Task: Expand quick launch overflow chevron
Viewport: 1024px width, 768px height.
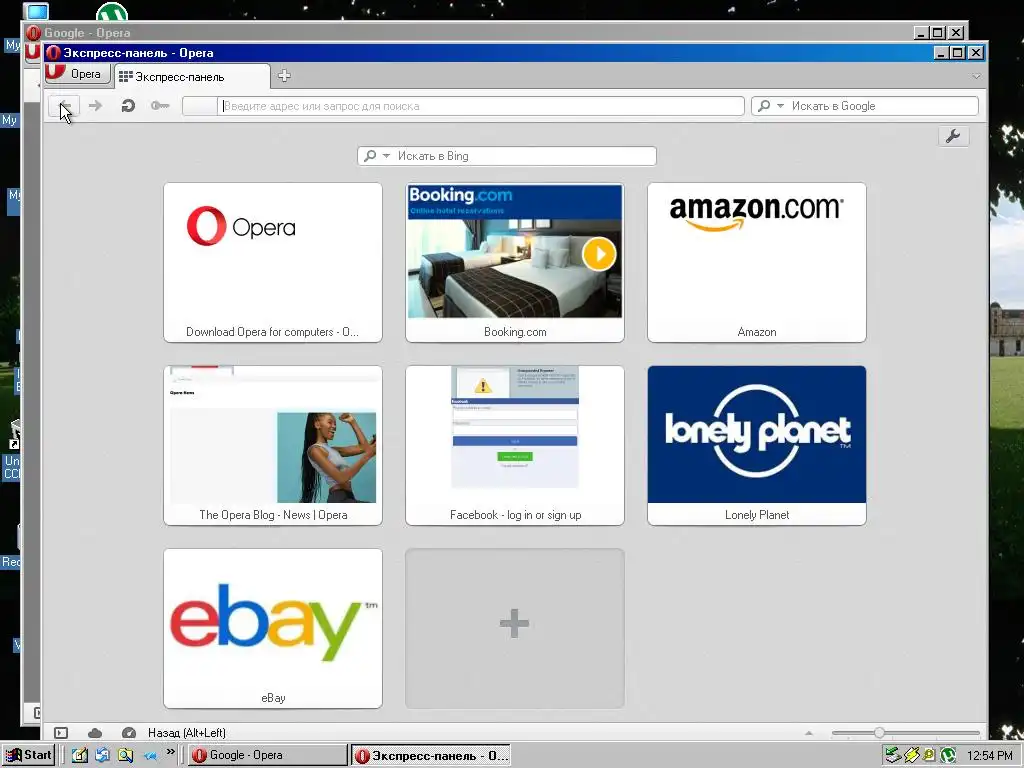Action: pos(170,752)
